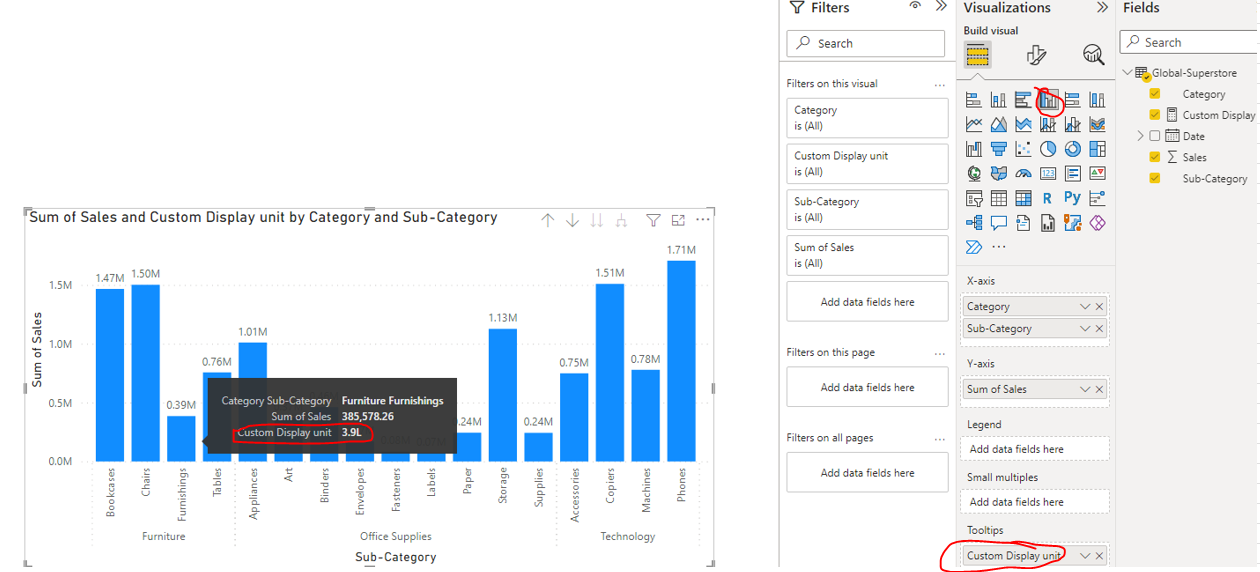Open Category X-axis field dropdown
Screen dimensions: 1260x572
pyautogui.click(x=1085, y=307)
